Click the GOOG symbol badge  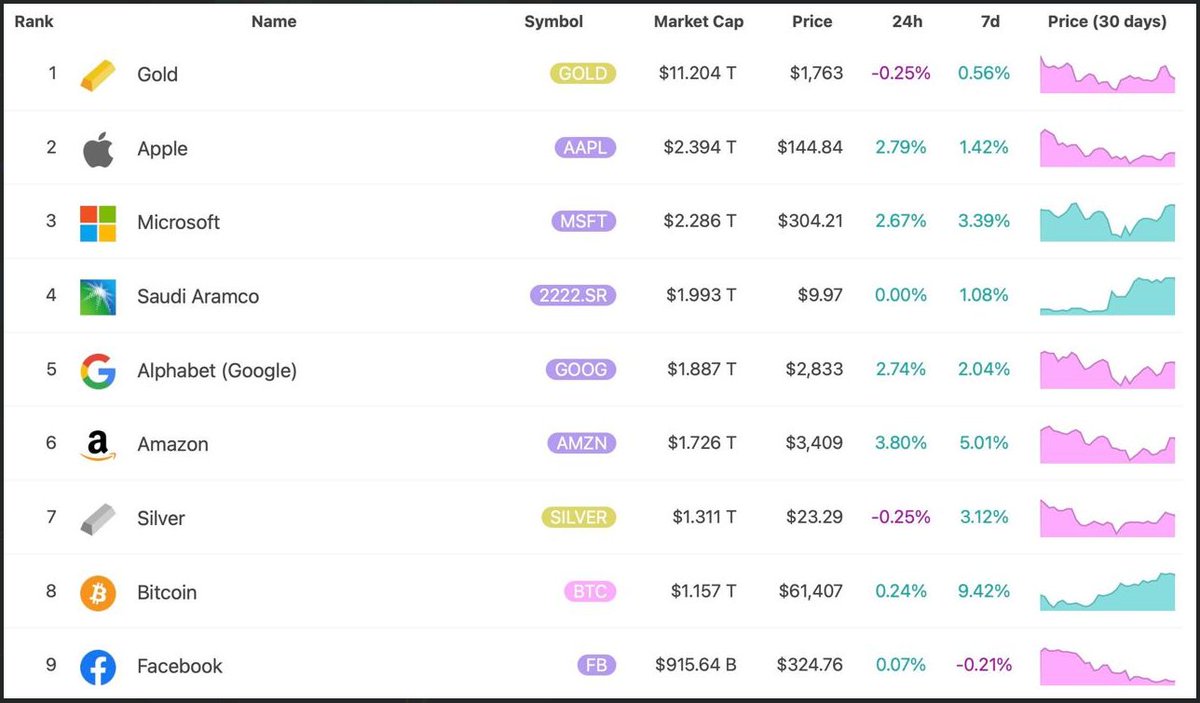(x=581, y=369)
